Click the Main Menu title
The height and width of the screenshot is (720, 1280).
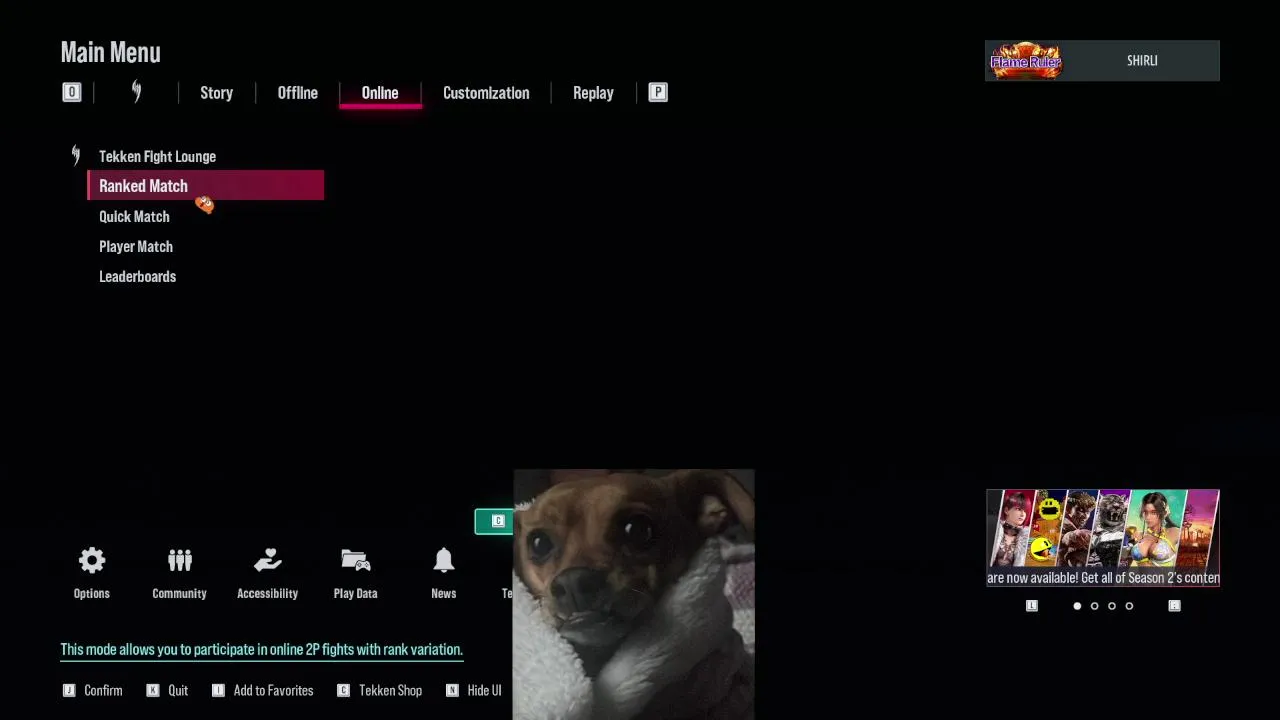pyautogui.click(x=110, y=52)
